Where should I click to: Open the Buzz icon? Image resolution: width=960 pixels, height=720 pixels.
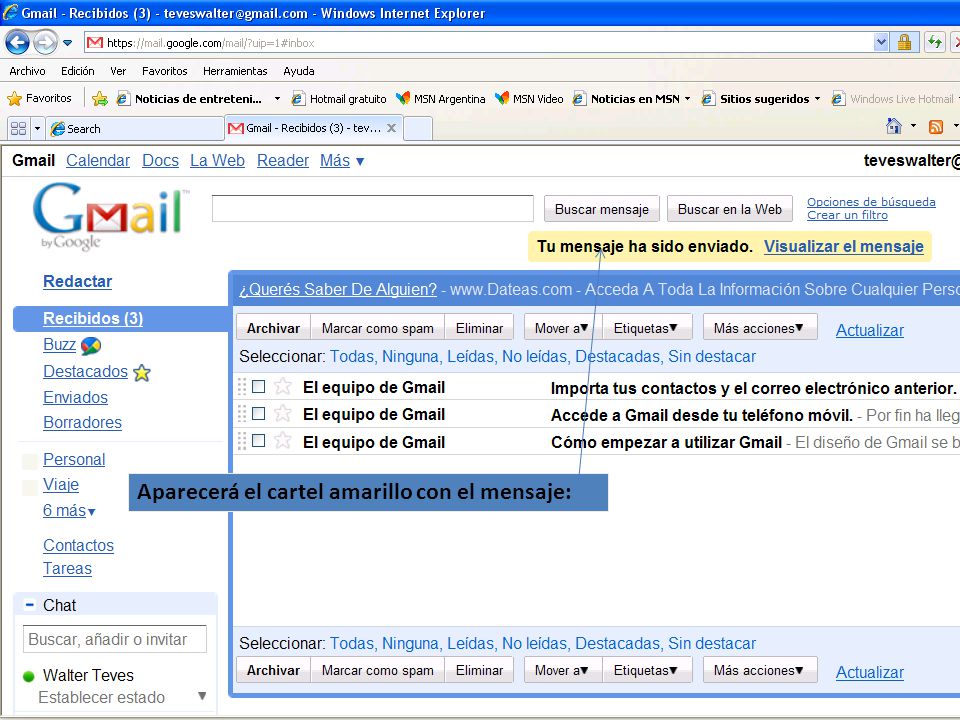click(91, 346)
